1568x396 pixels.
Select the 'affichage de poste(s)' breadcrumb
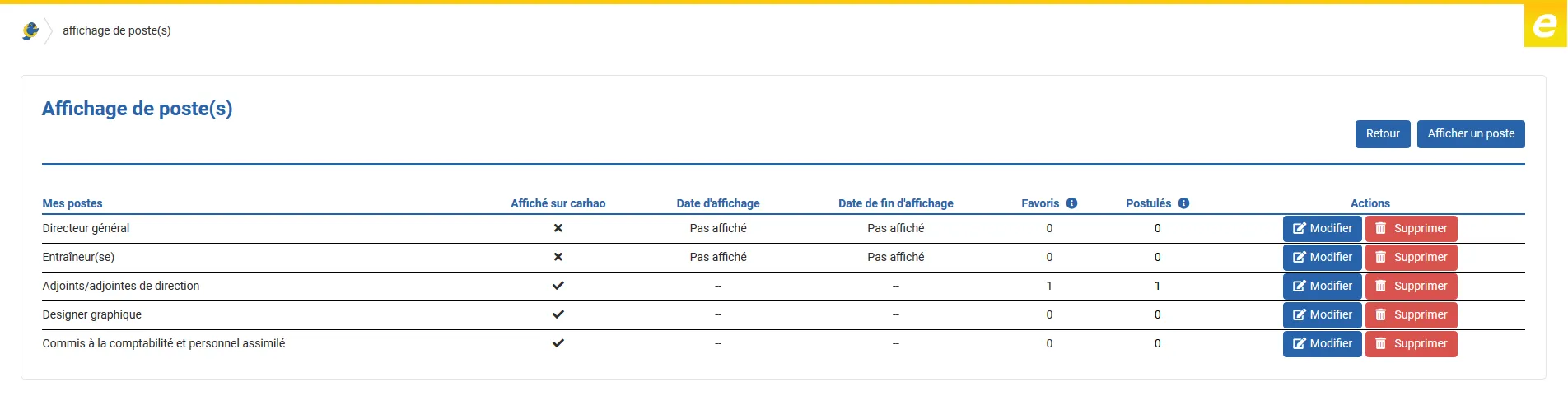click(x=117, y=30)
